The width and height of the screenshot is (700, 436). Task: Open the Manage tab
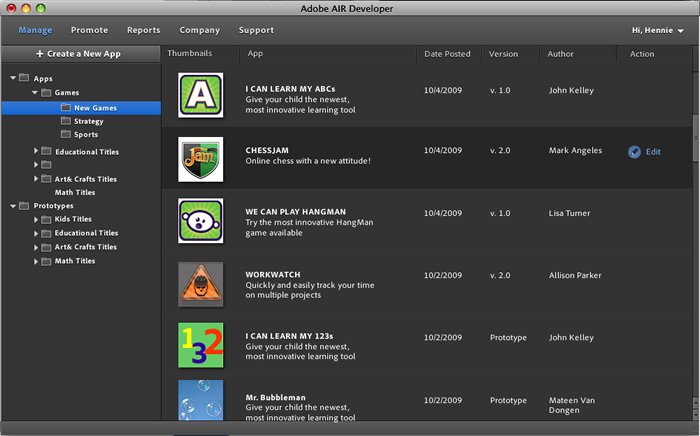35,30
